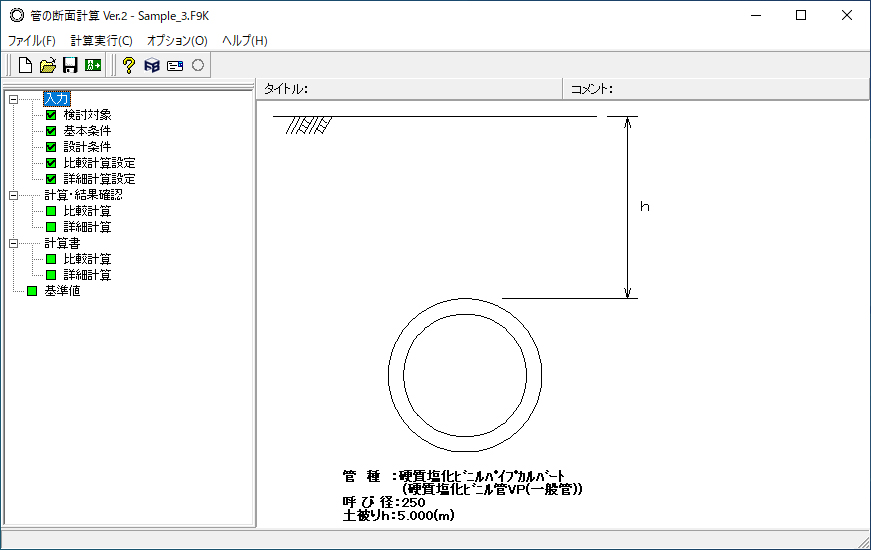
Task: Collapse the 計算・結果確認 tree node
Action: pos(13,196)
